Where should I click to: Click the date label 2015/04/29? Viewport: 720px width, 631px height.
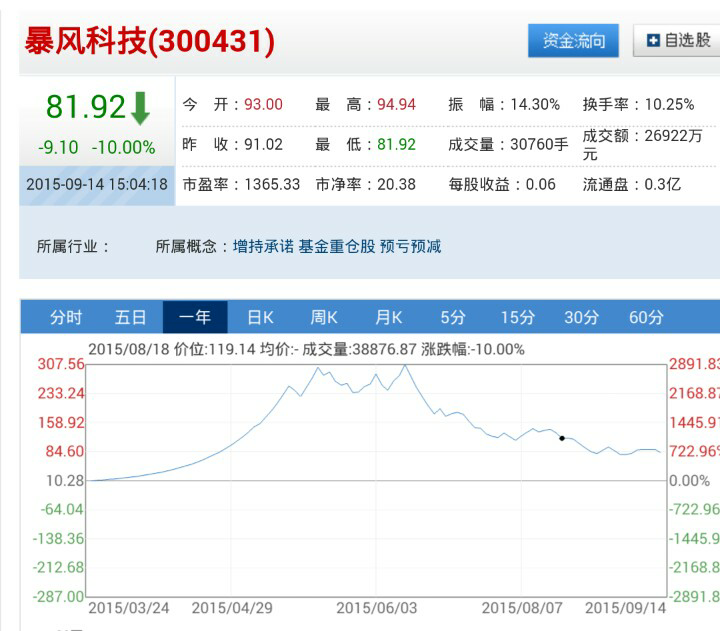tap(232, 608)
